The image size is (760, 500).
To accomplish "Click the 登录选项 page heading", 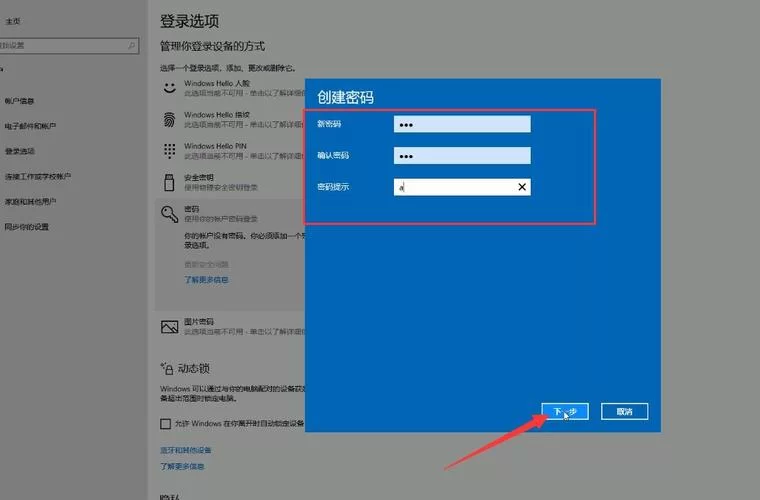I will point(190,21).
